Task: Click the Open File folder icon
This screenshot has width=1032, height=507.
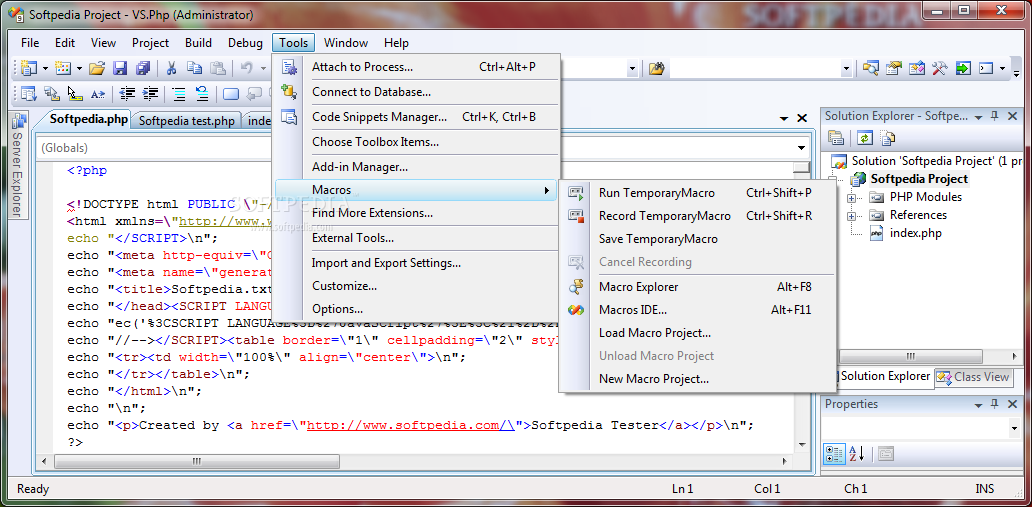Action: click(x=97, y=68)
